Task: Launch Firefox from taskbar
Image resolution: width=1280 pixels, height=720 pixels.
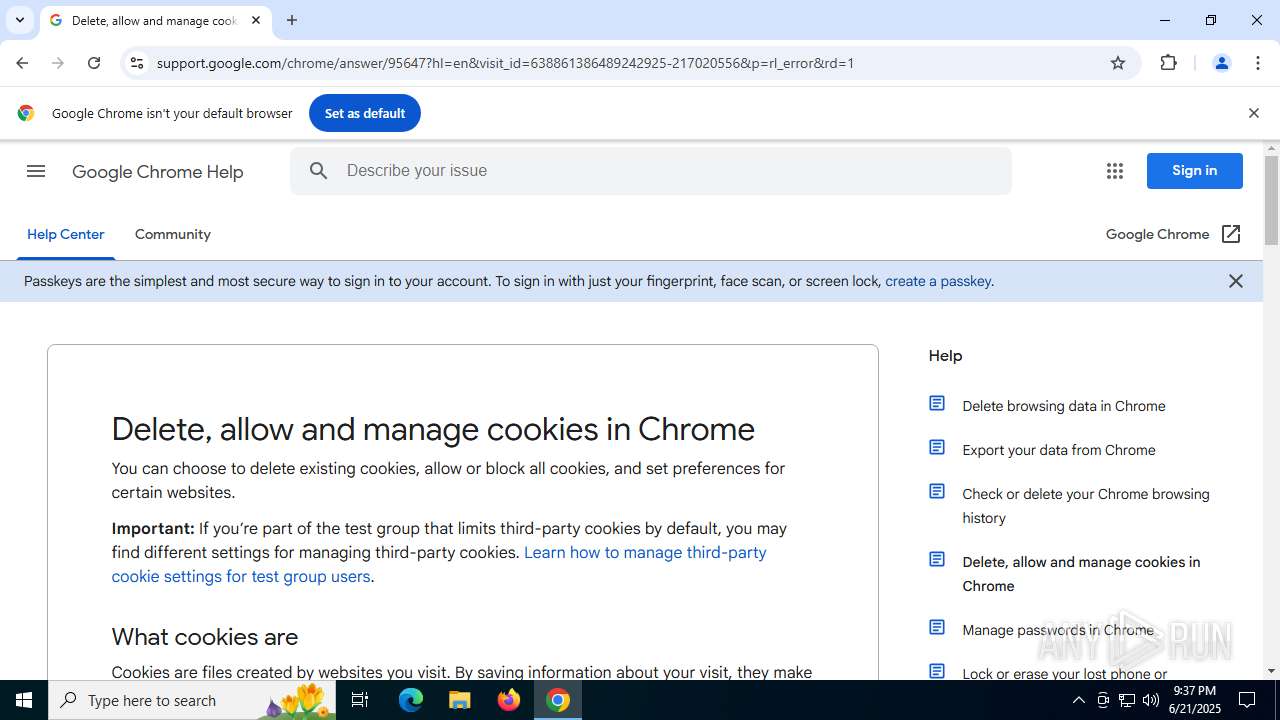Action: pos(509,700)
